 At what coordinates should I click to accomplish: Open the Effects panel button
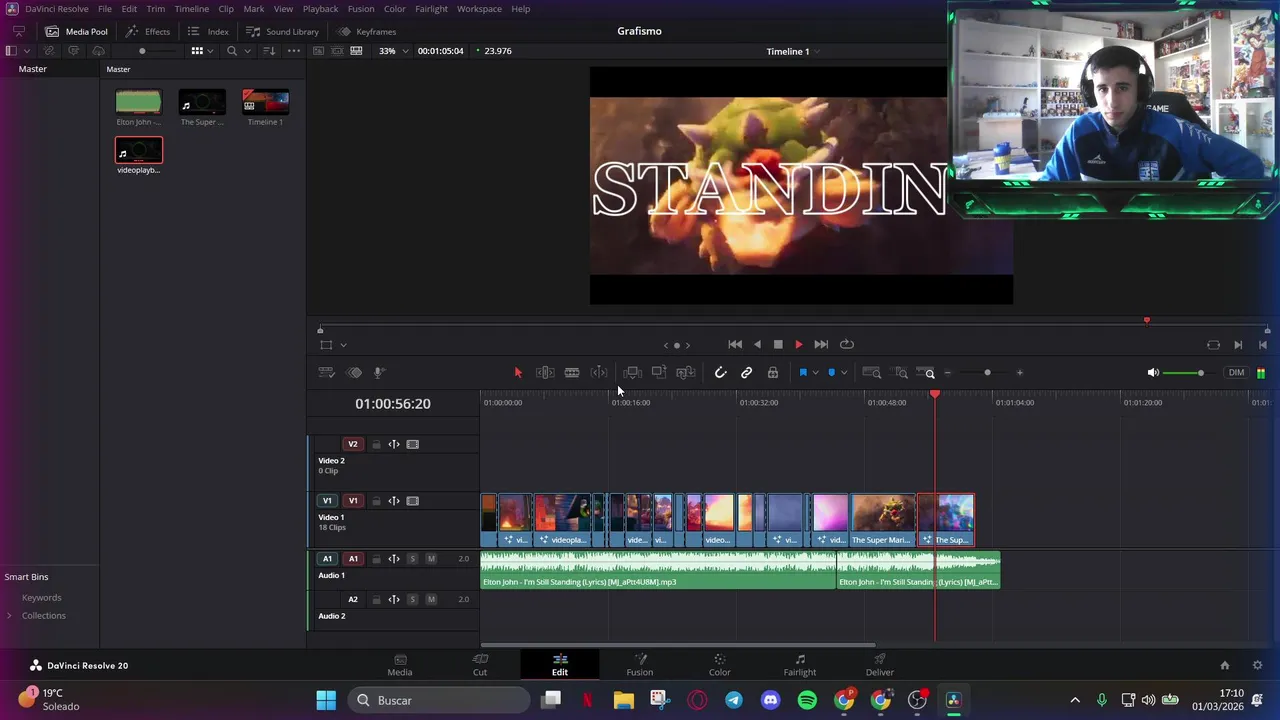(148, 31)
